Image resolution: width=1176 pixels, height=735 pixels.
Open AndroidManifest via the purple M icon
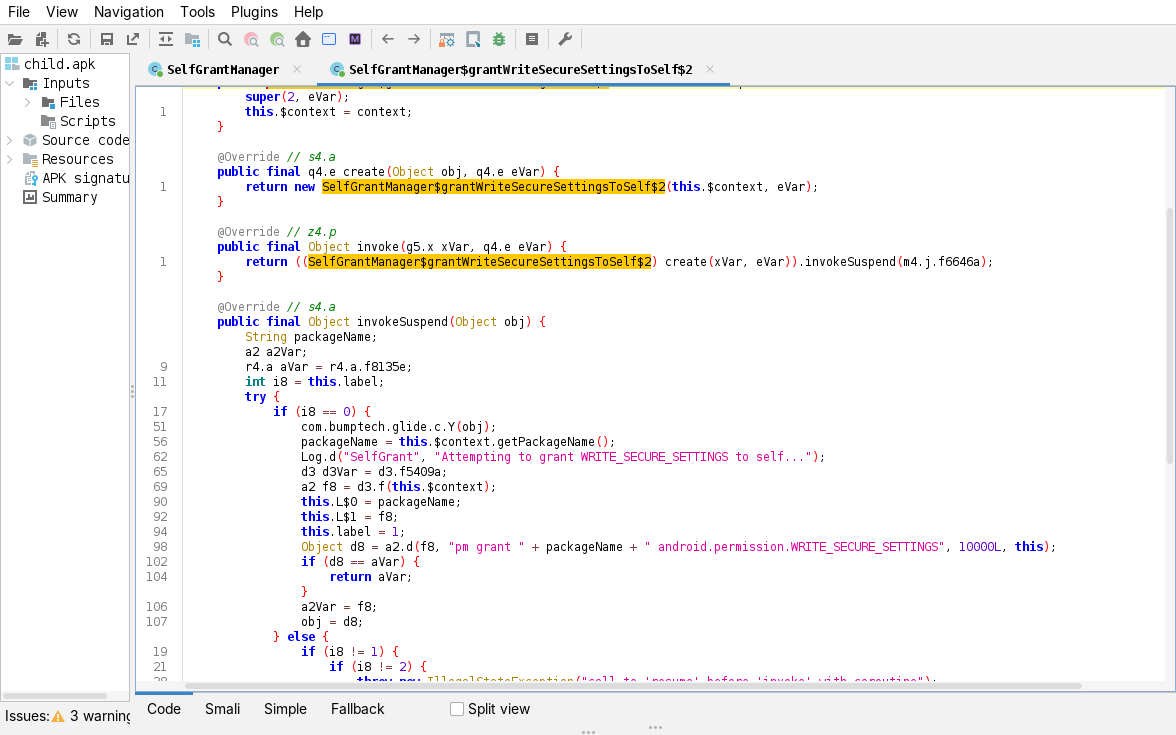[x=355, y=40]
